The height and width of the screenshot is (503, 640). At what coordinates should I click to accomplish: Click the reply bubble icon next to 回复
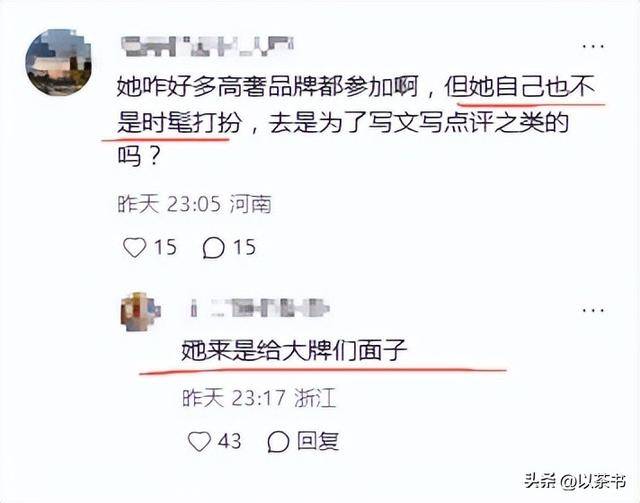point(278,441)
